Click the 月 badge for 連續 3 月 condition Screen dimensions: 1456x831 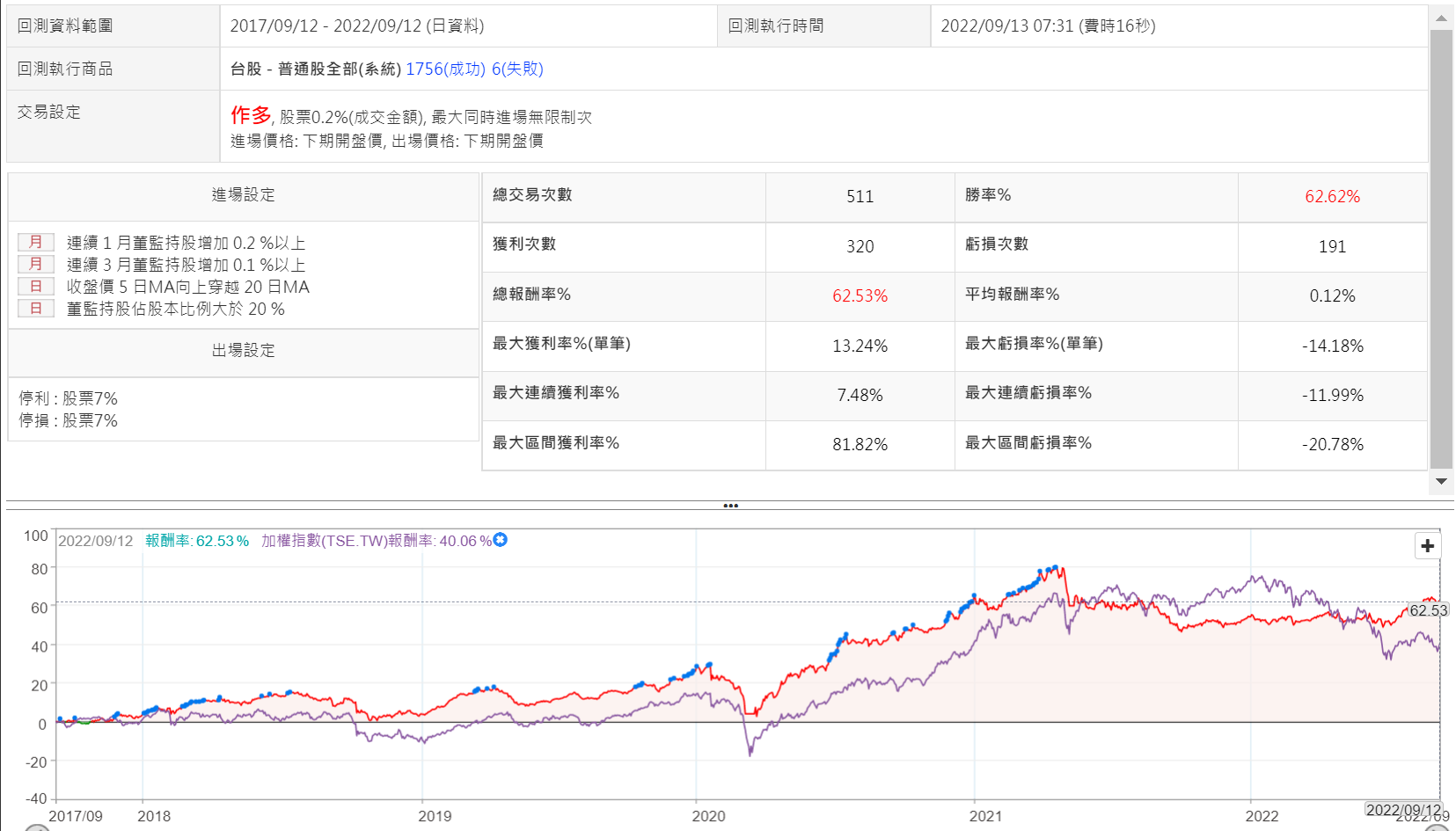36,265
